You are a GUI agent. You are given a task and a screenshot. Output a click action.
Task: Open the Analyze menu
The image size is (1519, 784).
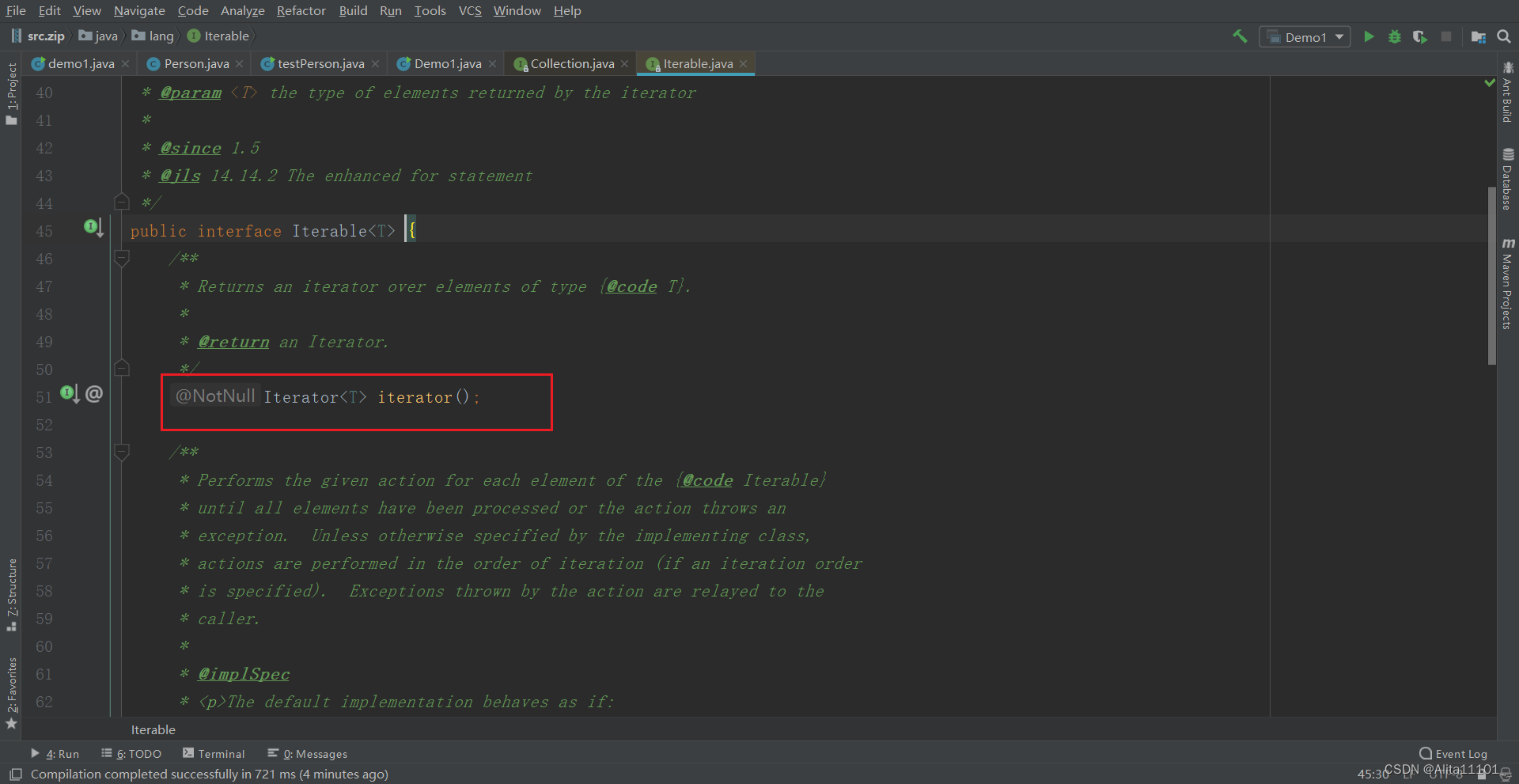(242, 10)
